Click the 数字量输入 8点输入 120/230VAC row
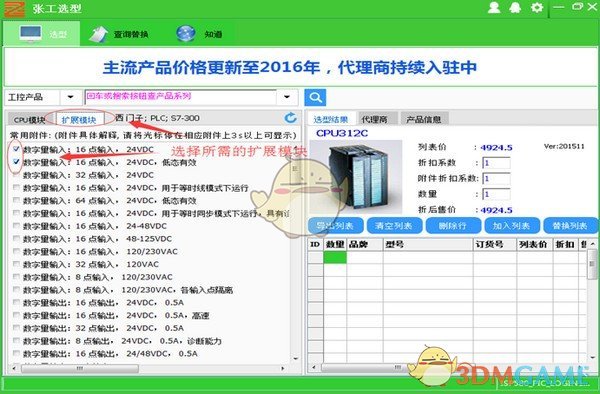 click(x=98, y=277)
